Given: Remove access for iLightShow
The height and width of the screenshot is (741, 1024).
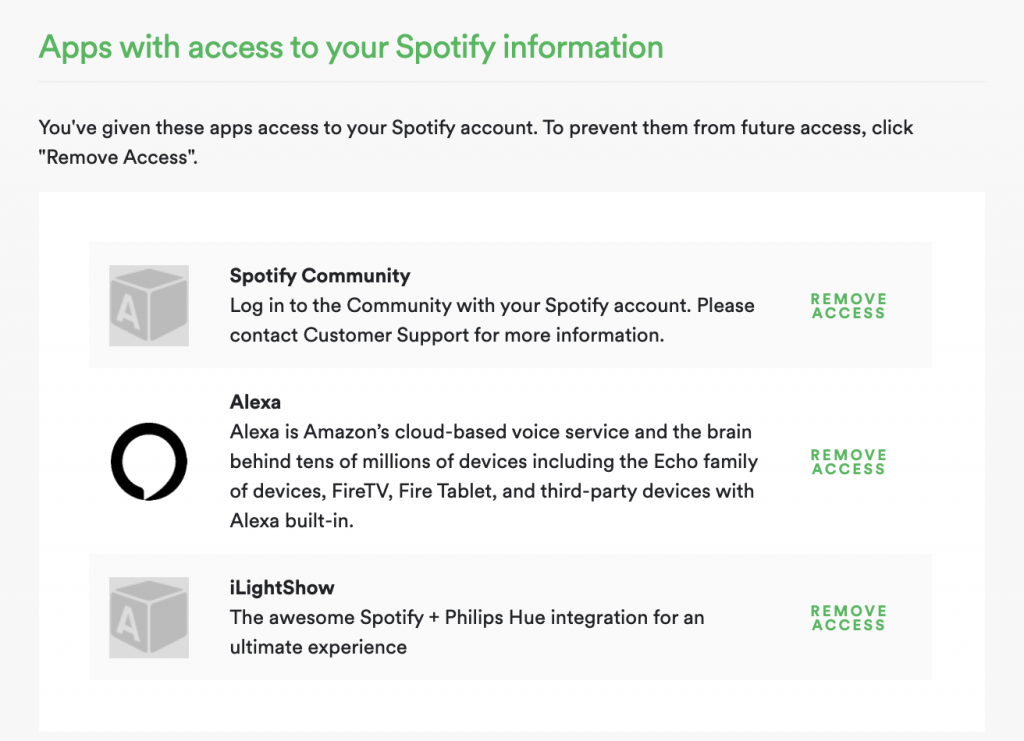Looking at the screenshot, I should click(848, 618).
